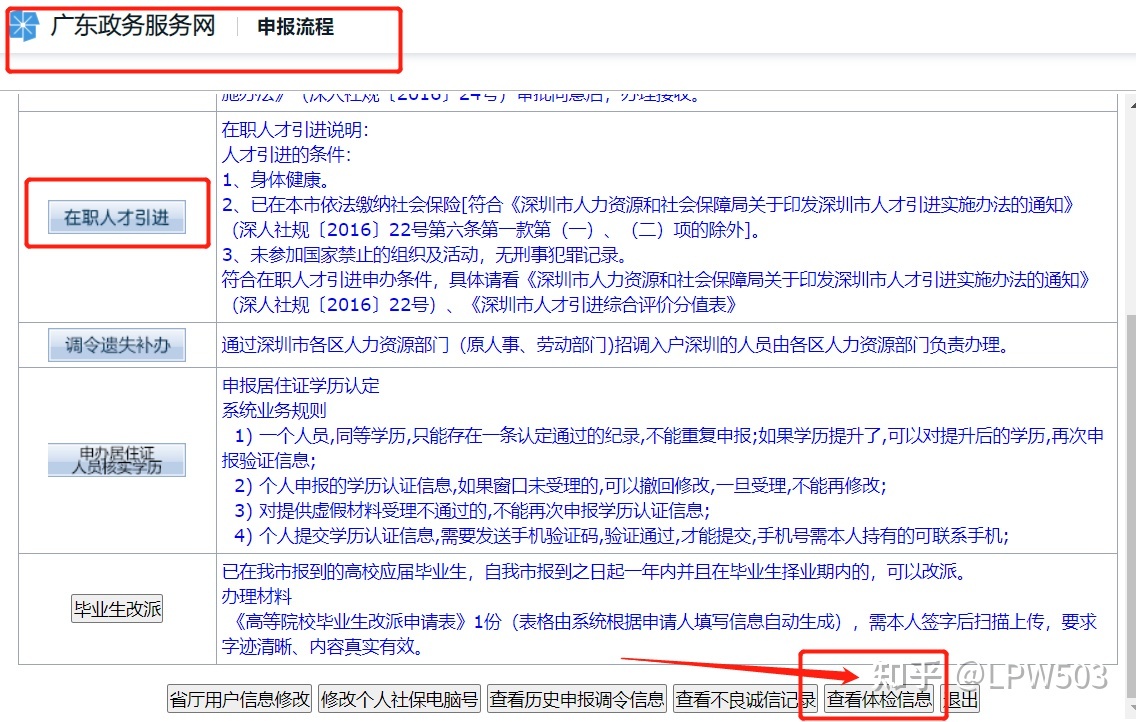This screenshot has height=722, width=1136.
Task: Click the text 《高等院校毕业生改派申请表》1份
Action: (x=367, y=622)
